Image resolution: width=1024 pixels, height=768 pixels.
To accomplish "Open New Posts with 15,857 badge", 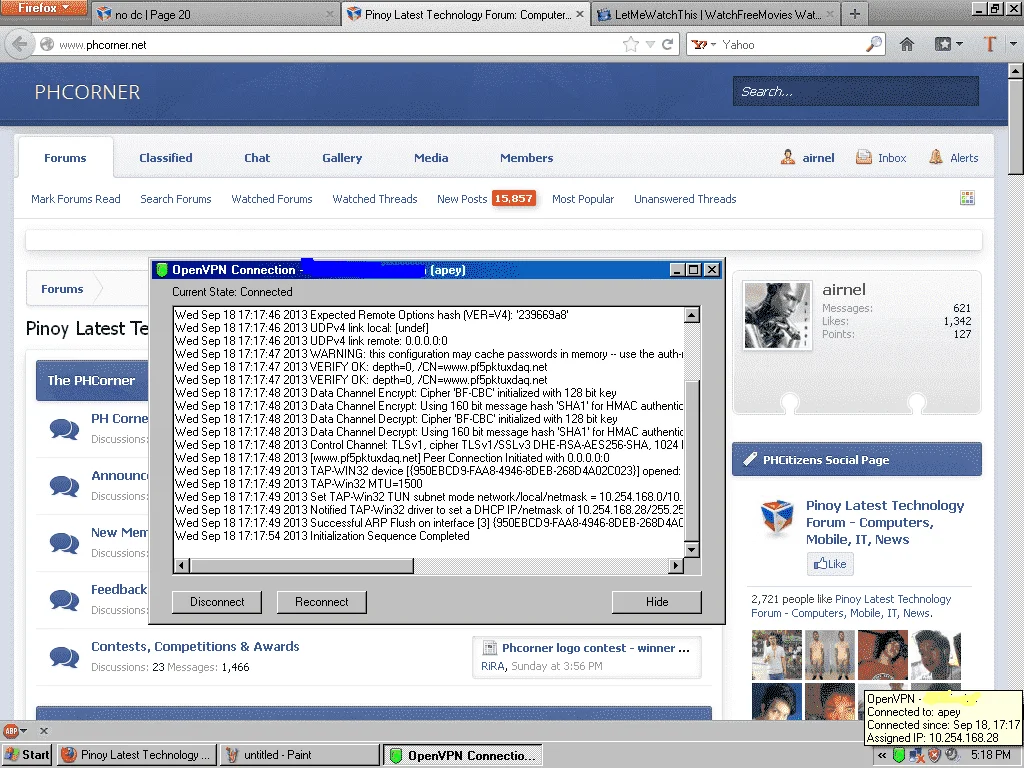I will (x=487, y=199).
